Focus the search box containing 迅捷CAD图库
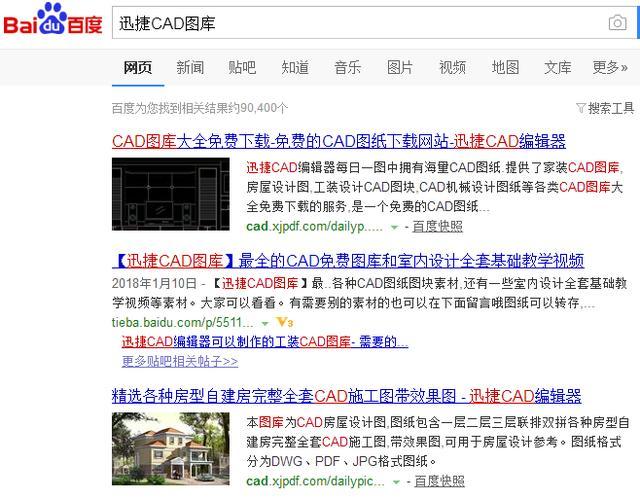 point(373,23)
